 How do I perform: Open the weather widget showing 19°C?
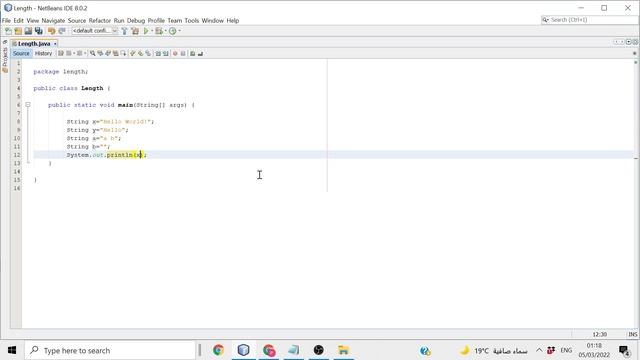point(493,350)
